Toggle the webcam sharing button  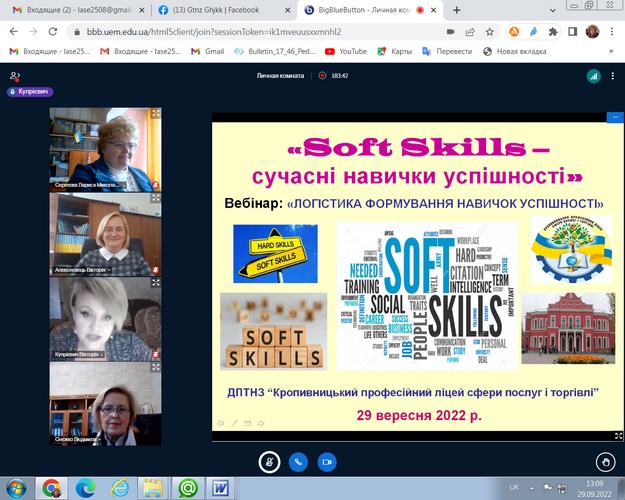tap(326, 462)
